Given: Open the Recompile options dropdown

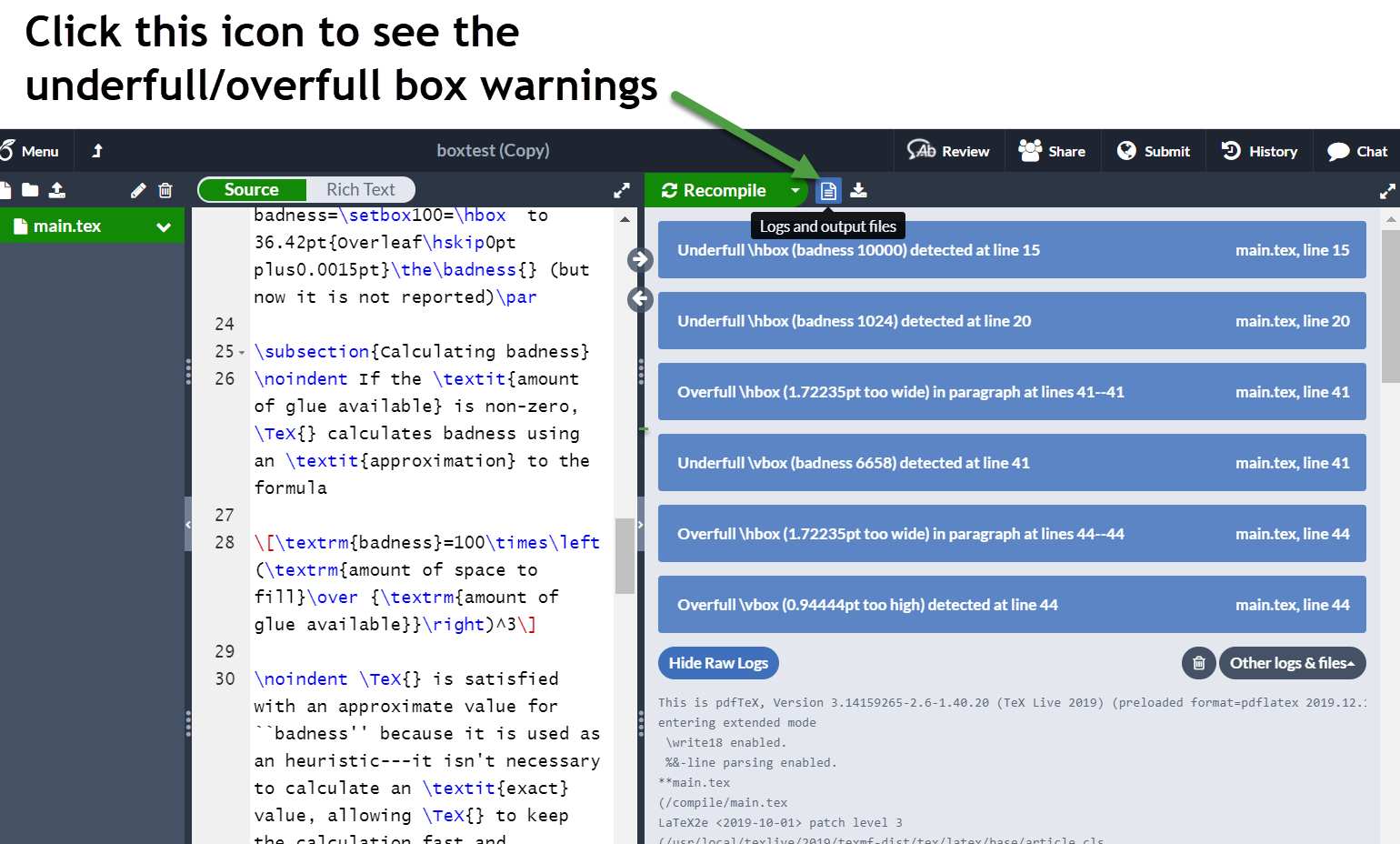Looking at the screenshot, I should (795, 190).
